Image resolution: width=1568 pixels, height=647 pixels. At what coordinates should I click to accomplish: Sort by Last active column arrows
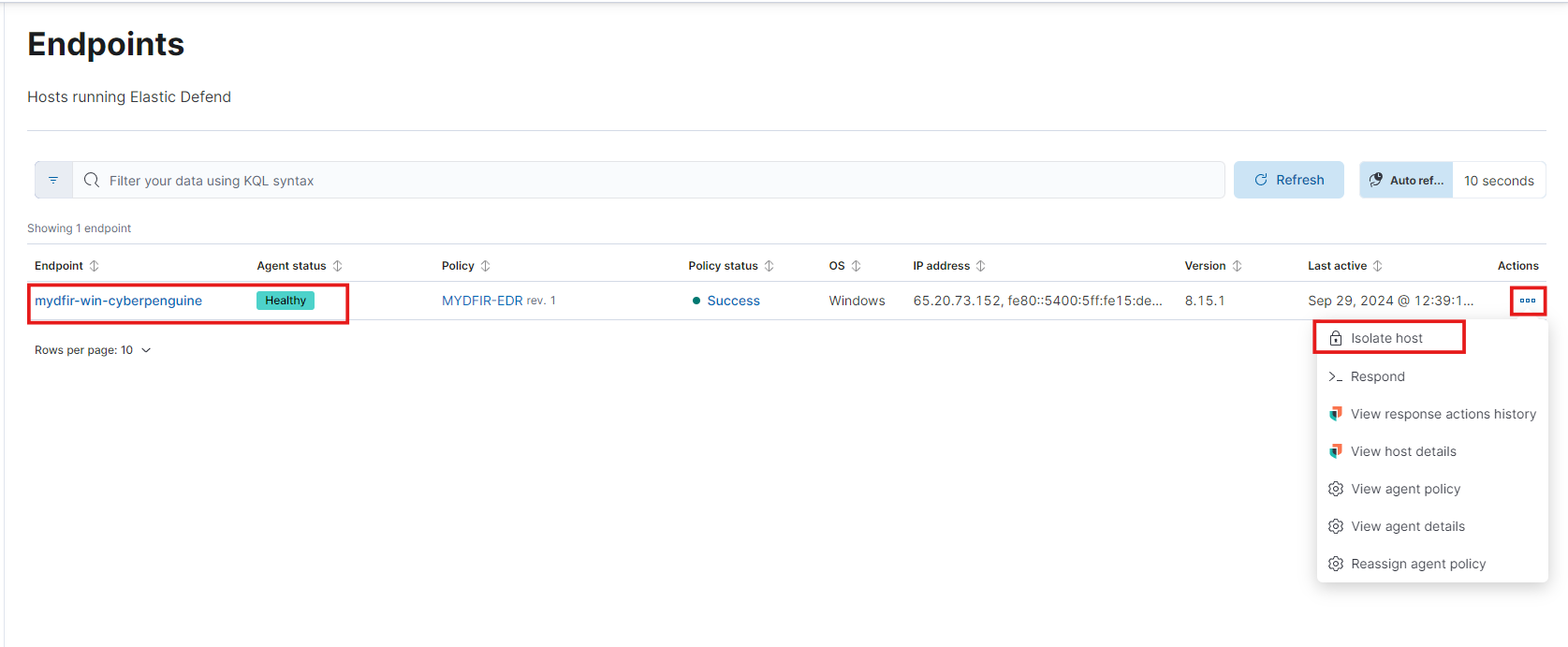[1378, 266]
